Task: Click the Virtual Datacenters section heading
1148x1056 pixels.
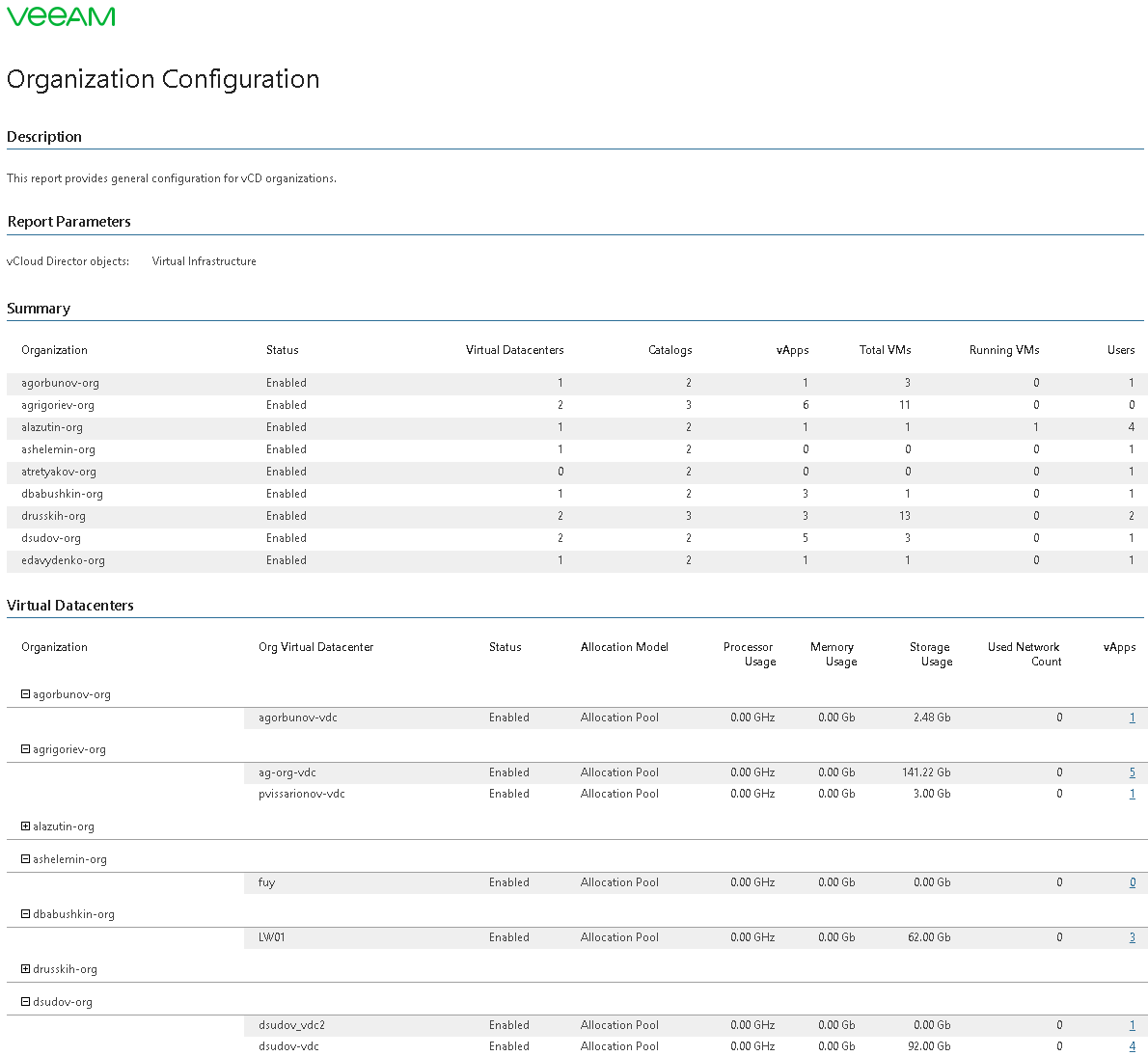Action: click(x=70, y=606)
